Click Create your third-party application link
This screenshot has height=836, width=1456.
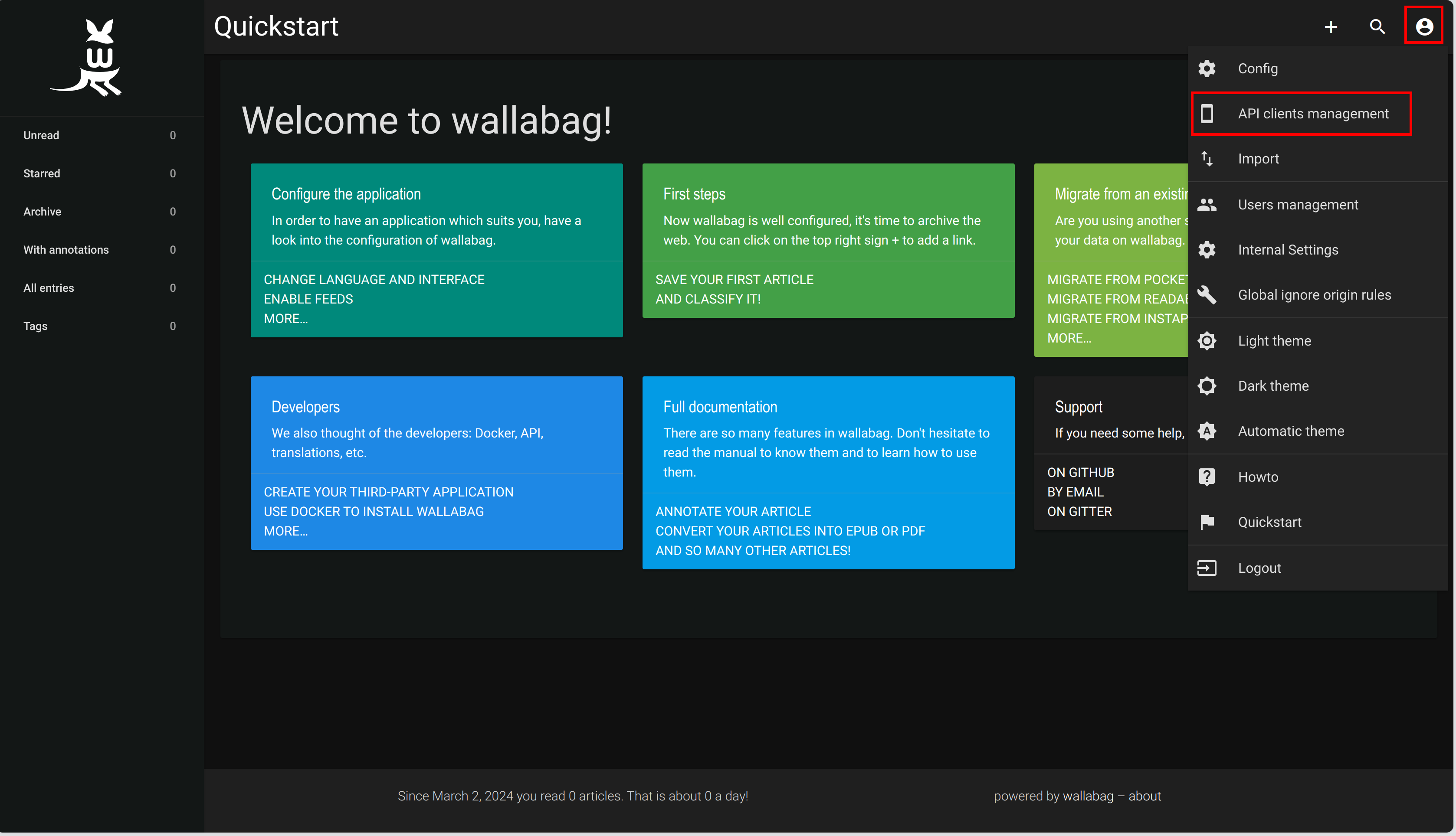[388, 492]
